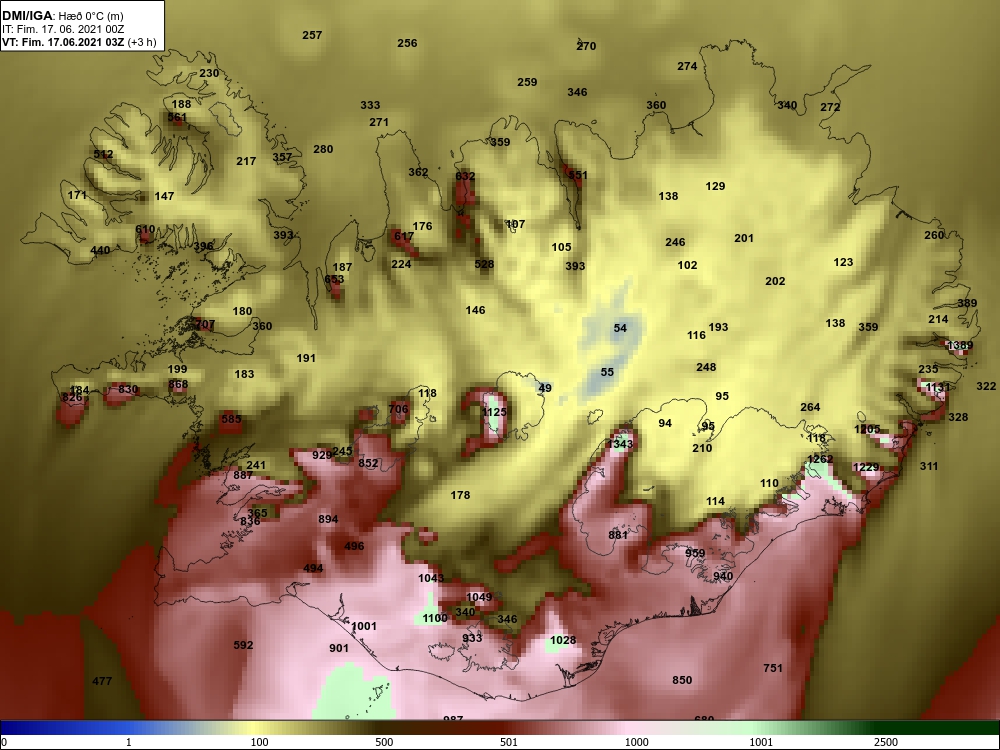
Task: Click the map value '1028'
Action: coord(562,641)
